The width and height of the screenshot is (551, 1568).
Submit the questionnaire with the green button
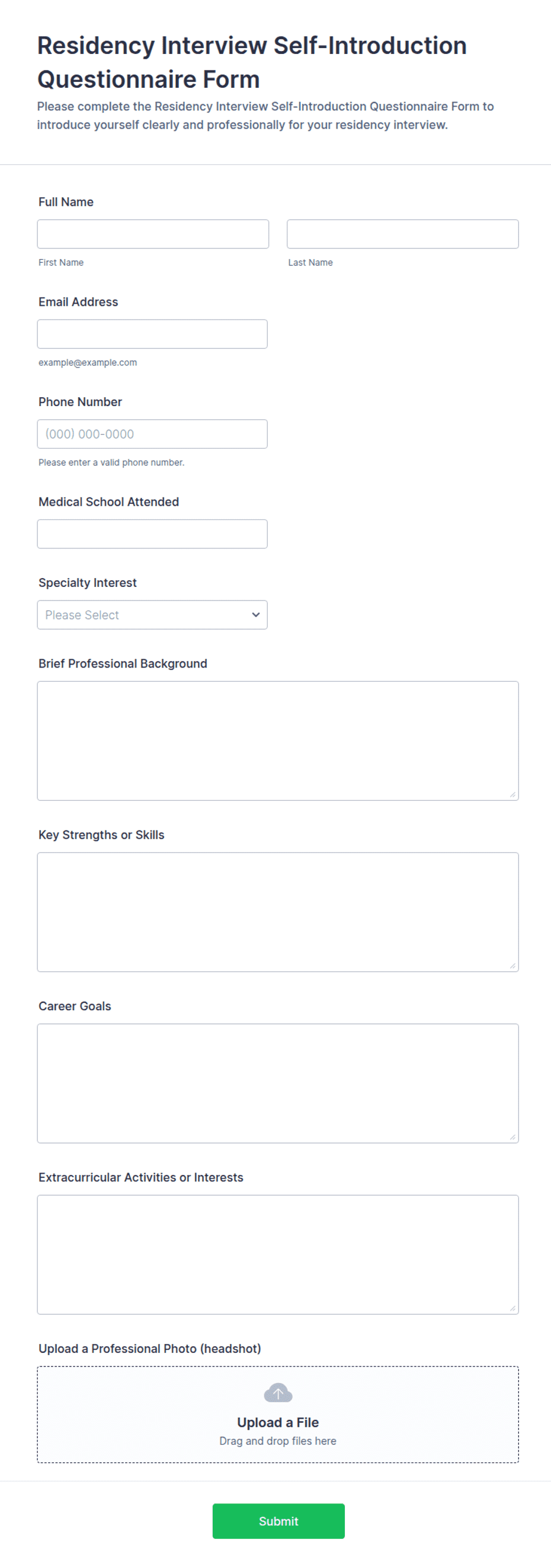(278, 1521)
